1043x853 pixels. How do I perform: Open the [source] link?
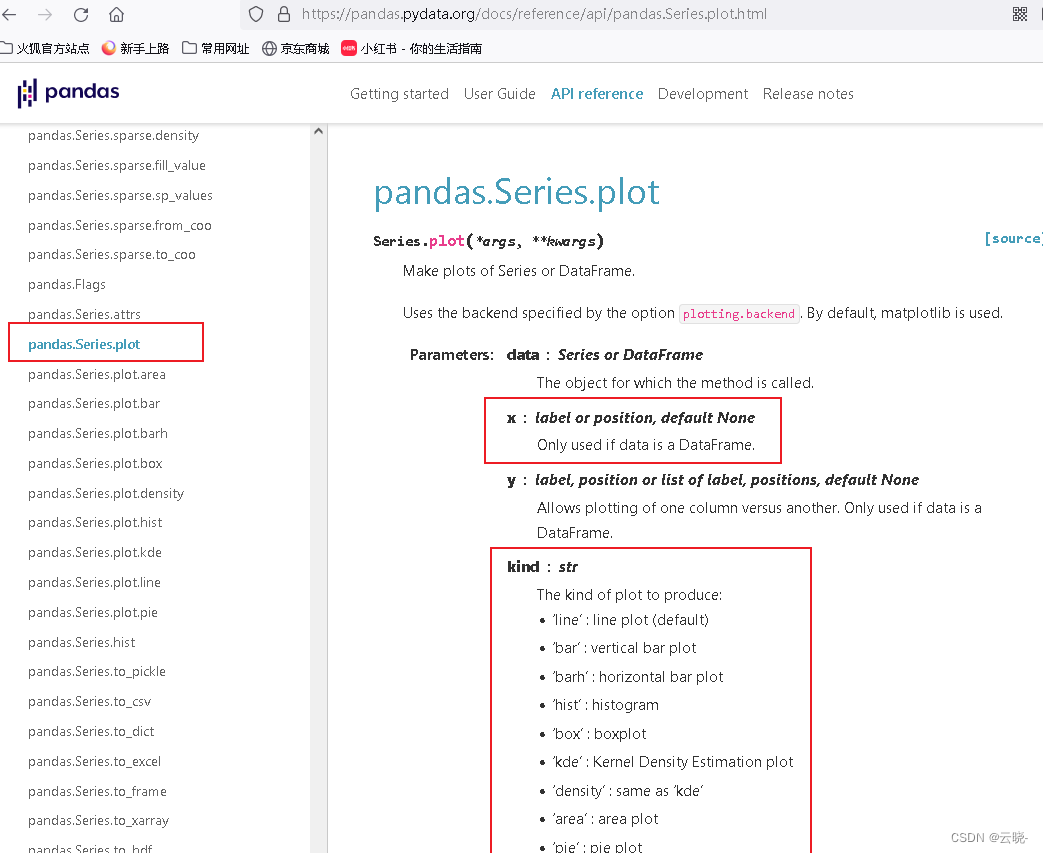point(1012,238)
